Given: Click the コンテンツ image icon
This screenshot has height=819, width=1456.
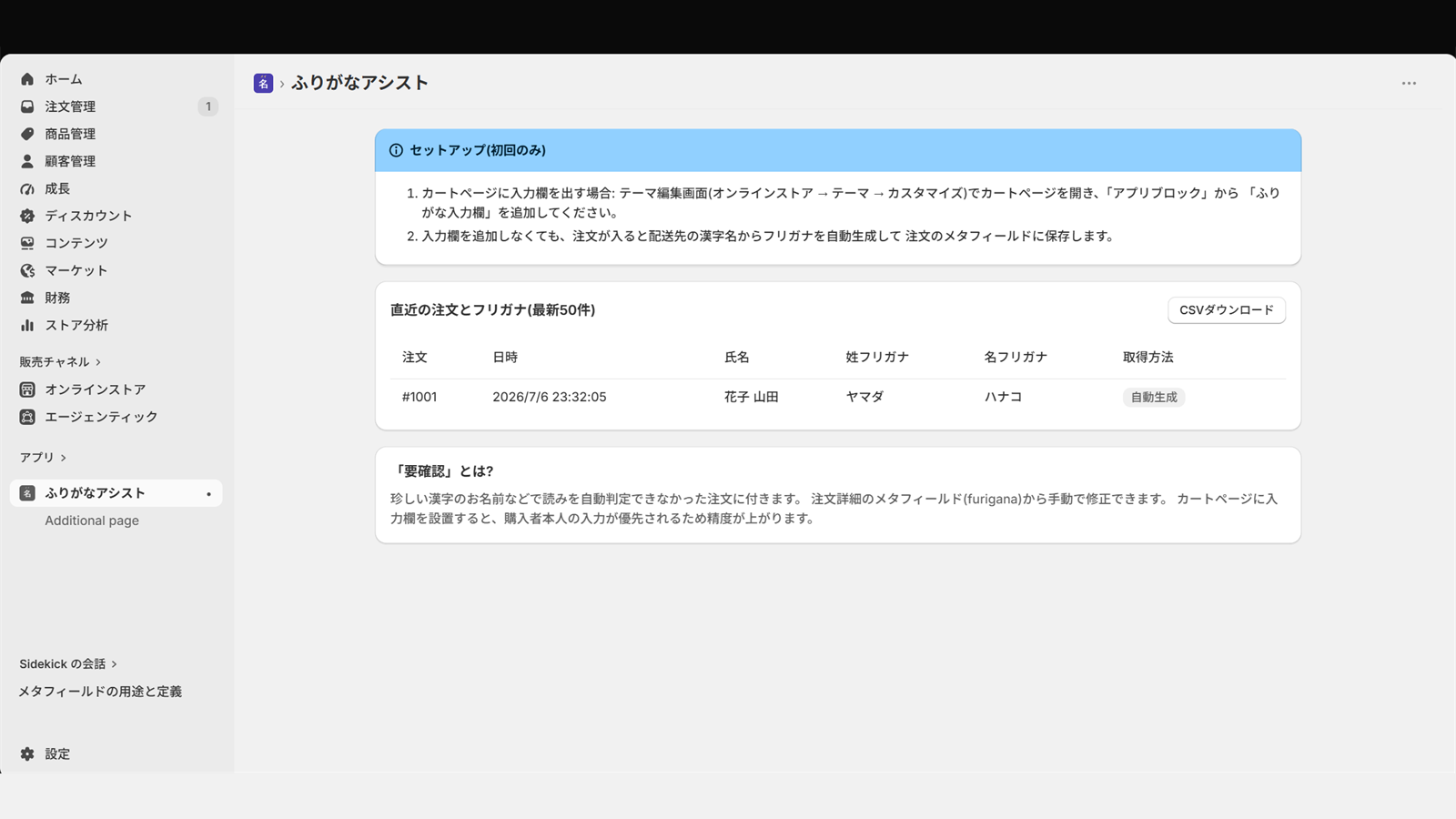Looking at the screenshot, I should [x=27, y=243].
